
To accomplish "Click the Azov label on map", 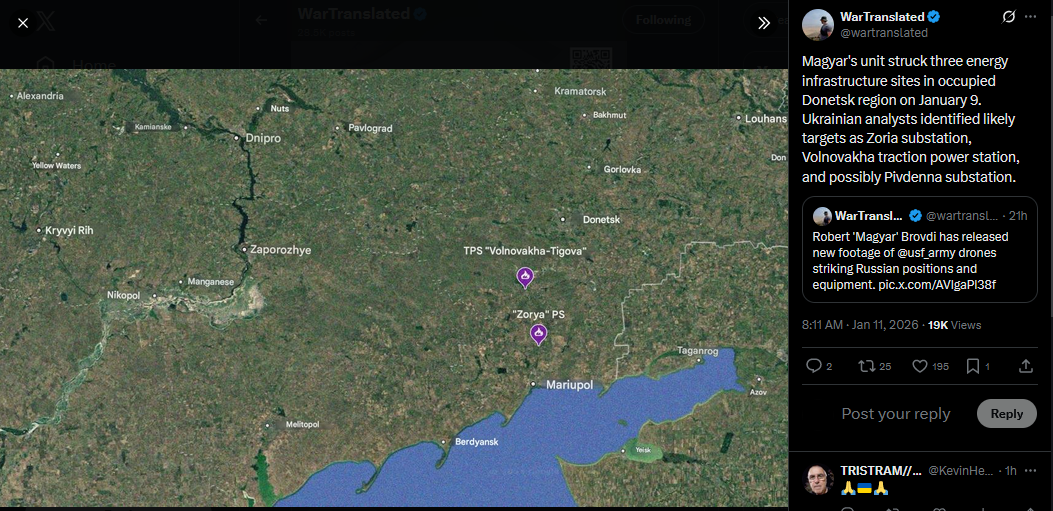I will 759,391.
